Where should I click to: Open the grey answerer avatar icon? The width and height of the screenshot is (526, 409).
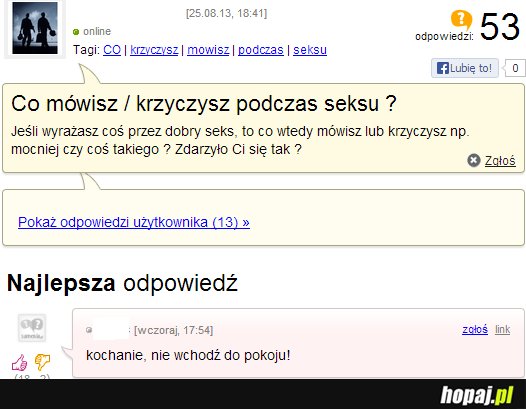coord(32,328)
